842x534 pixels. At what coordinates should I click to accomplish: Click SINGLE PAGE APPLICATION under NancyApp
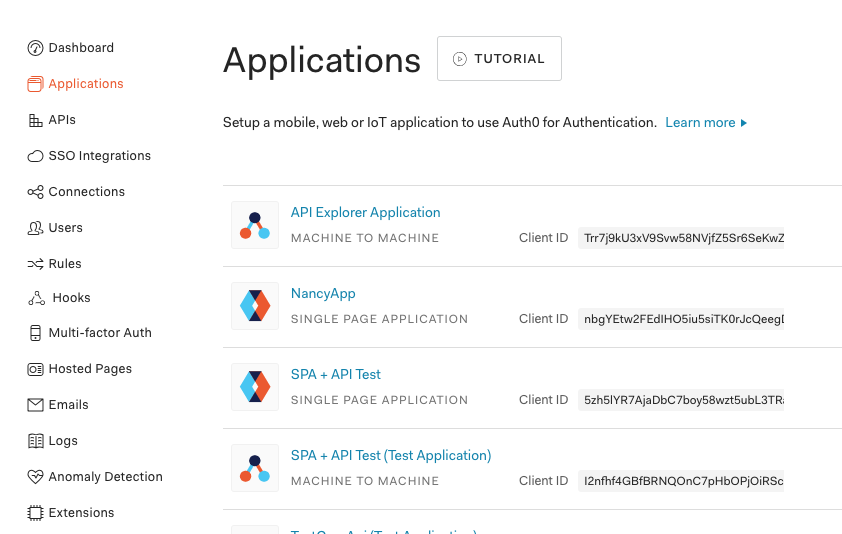click(x=380, y=319)
